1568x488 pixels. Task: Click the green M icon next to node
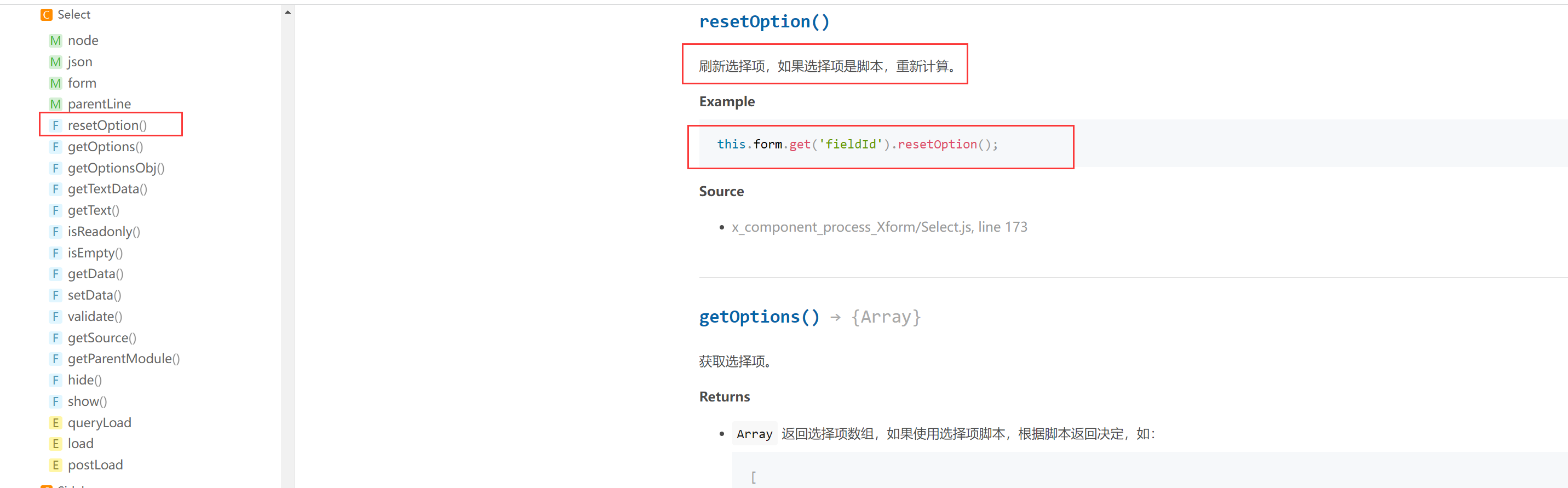click(x=55, y=41)
